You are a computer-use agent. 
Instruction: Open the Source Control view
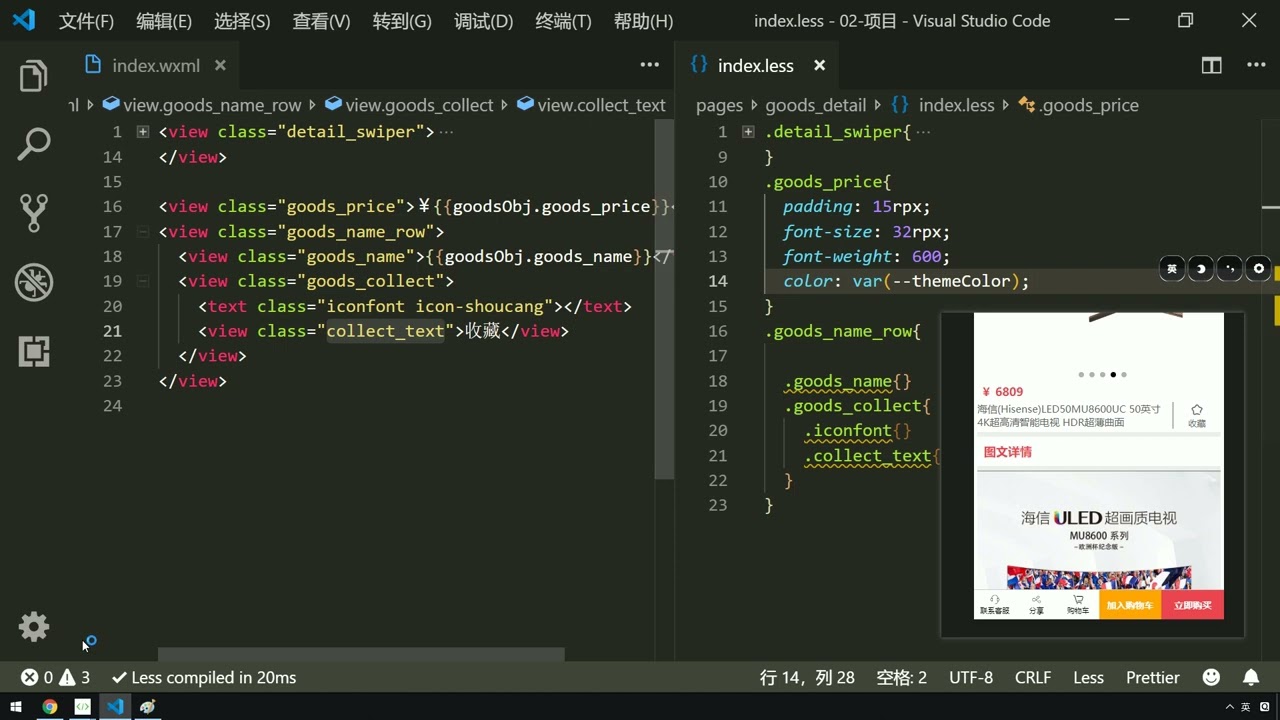point(34,213)
